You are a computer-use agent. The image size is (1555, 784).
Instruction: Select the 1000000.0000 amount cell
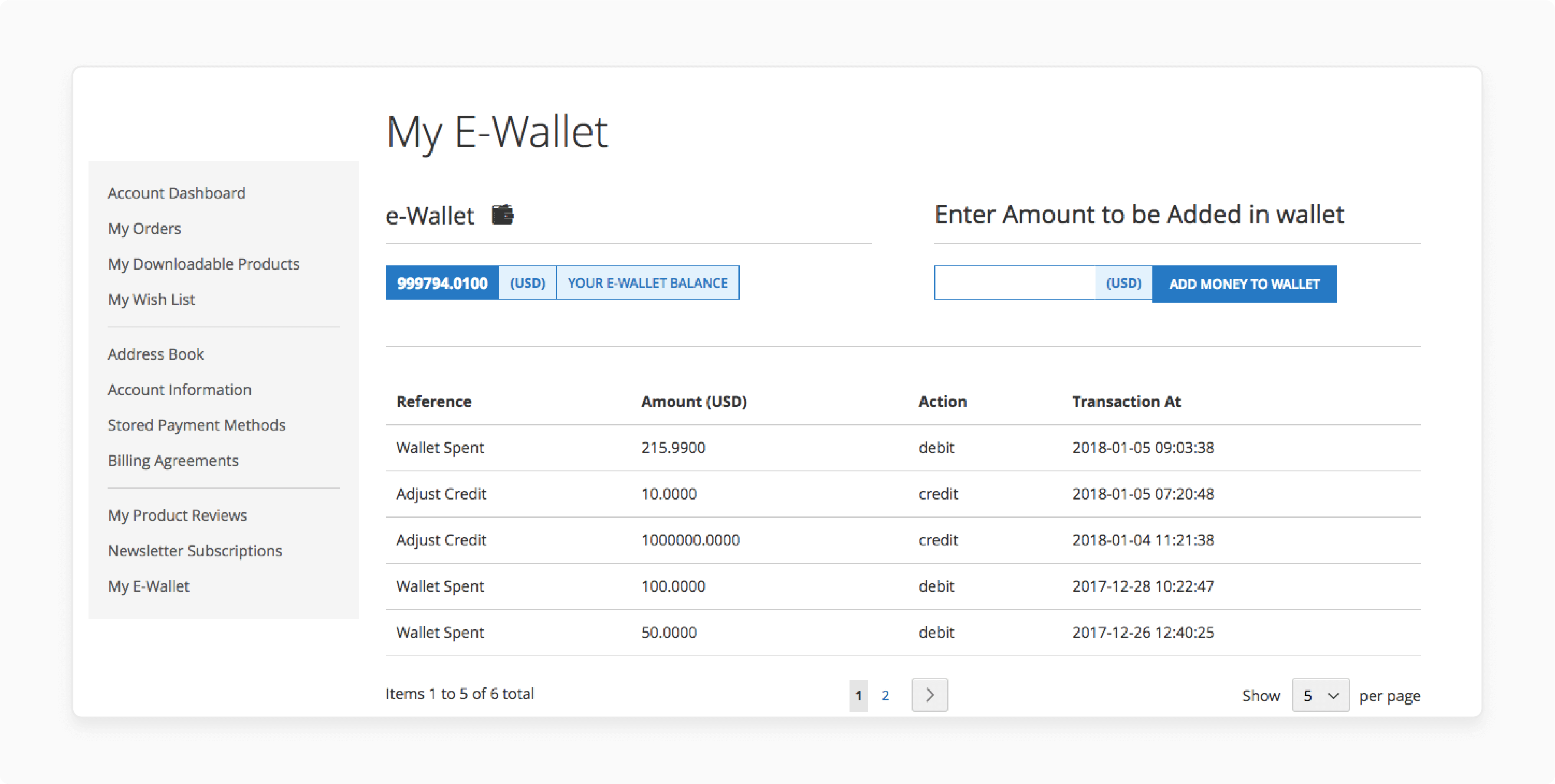[690, 540]
